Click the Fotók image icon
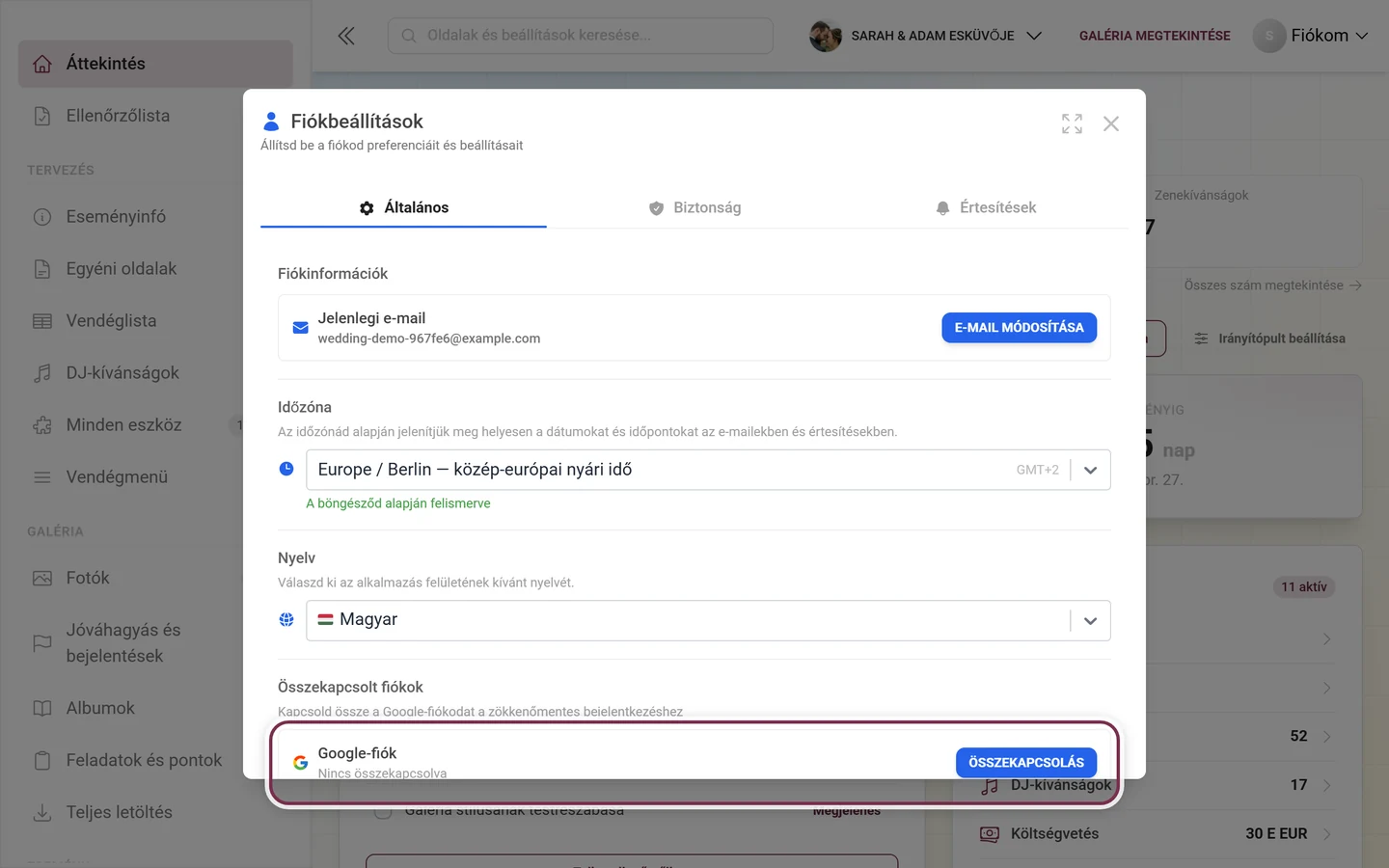This screenshot has width=1389, height=868. 42,579
